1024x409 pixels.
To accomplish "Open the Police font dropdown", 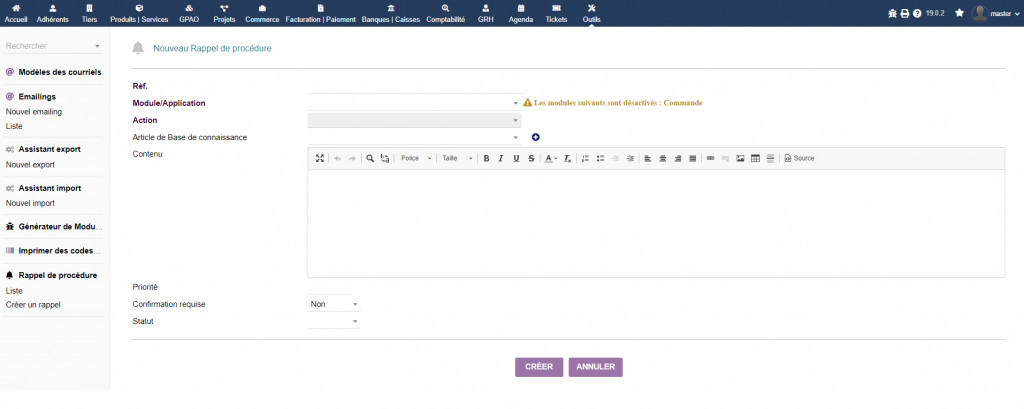I will pos(416,158).
